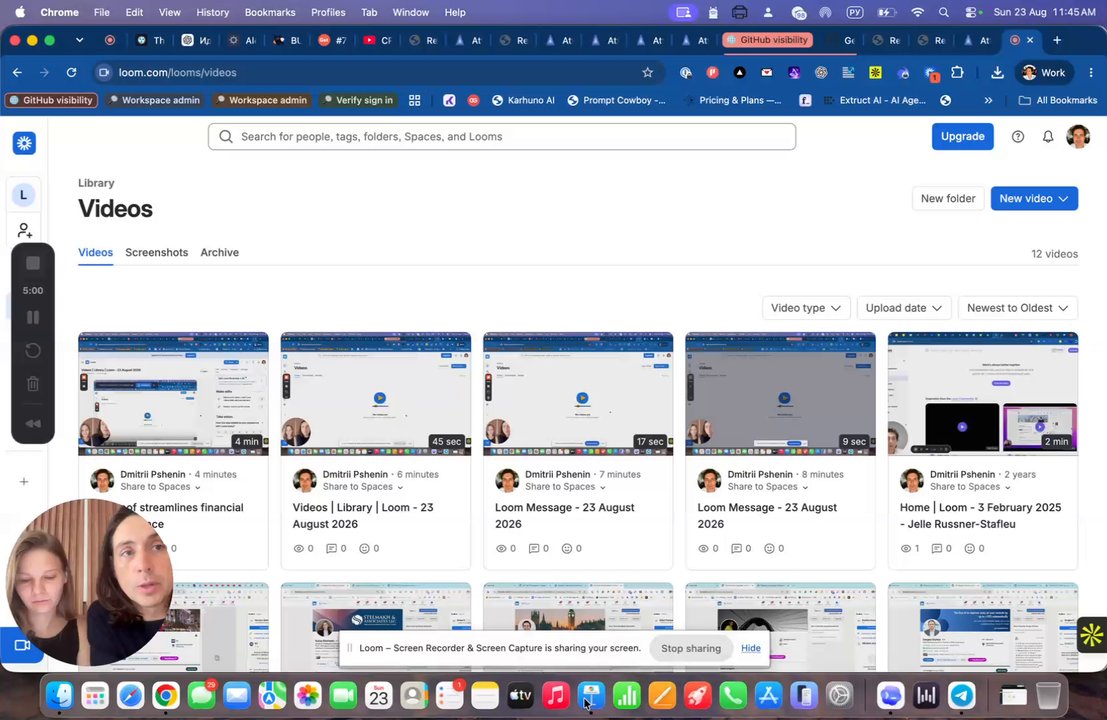Stop the Loom recording
This screenshot has width=1107, height=720.
coord(33,263)
